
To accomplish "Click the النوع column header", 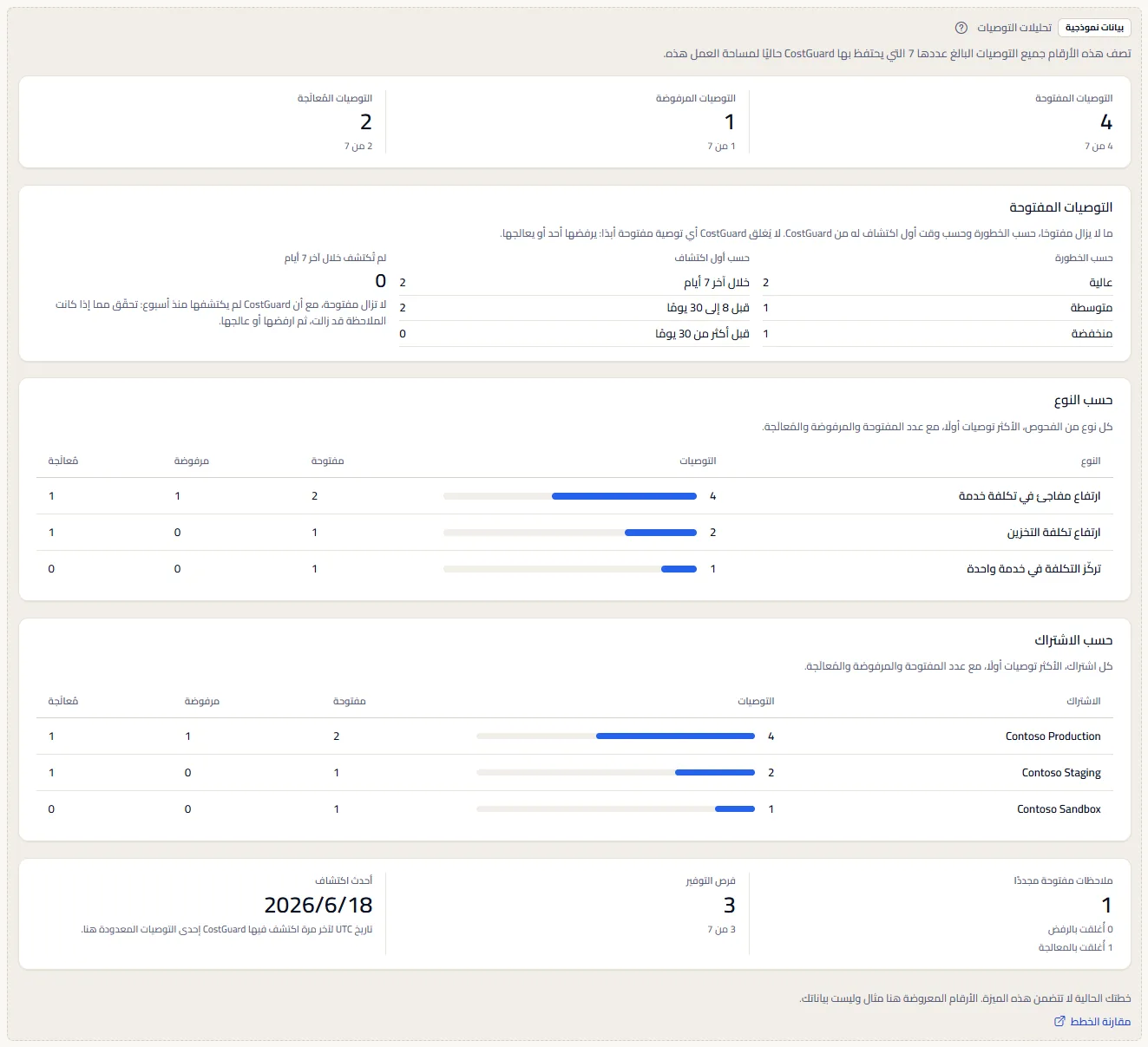I will [1091, 461].
